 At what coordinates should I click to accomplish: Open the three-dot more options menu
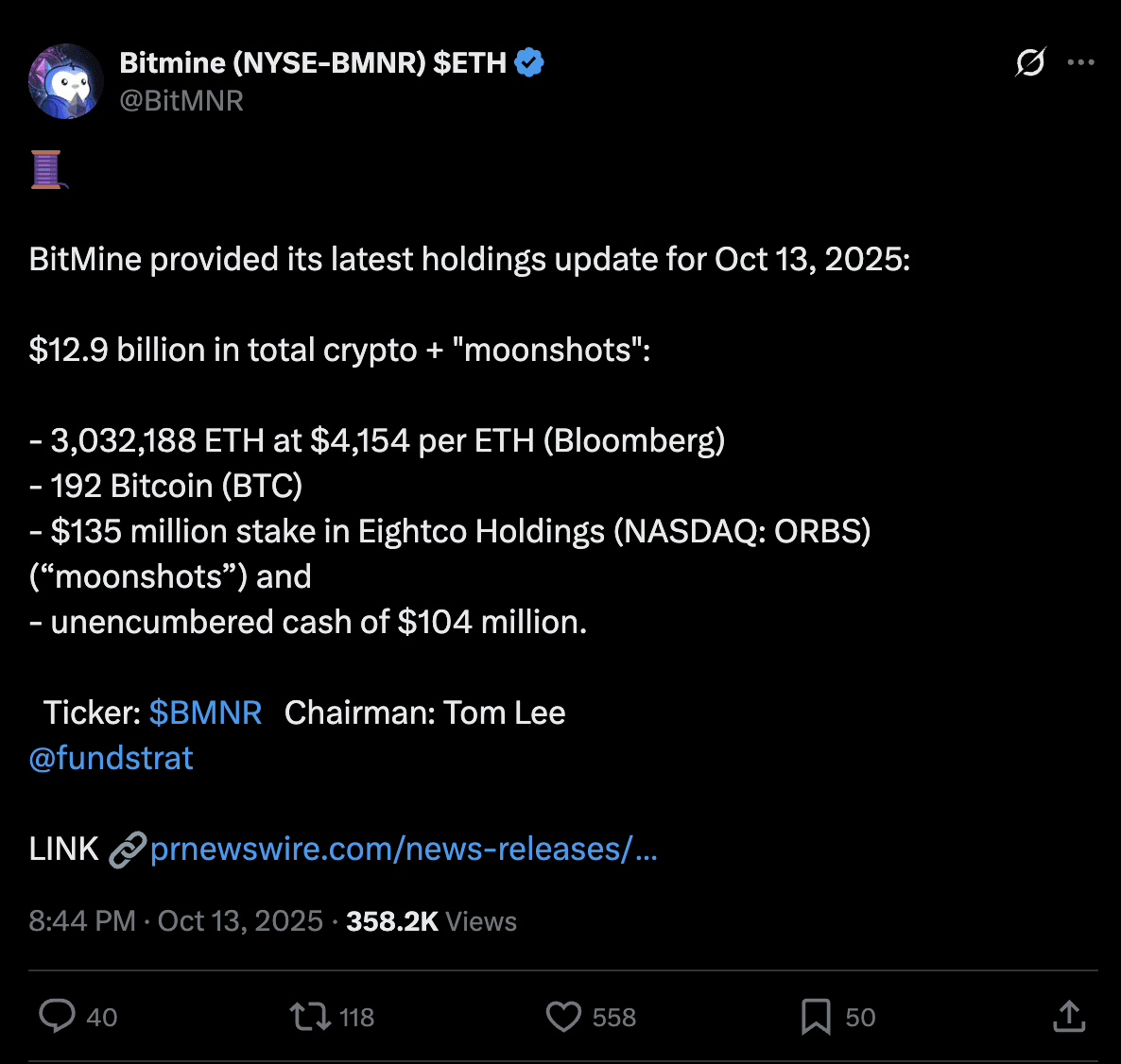tap(1080, 62)
